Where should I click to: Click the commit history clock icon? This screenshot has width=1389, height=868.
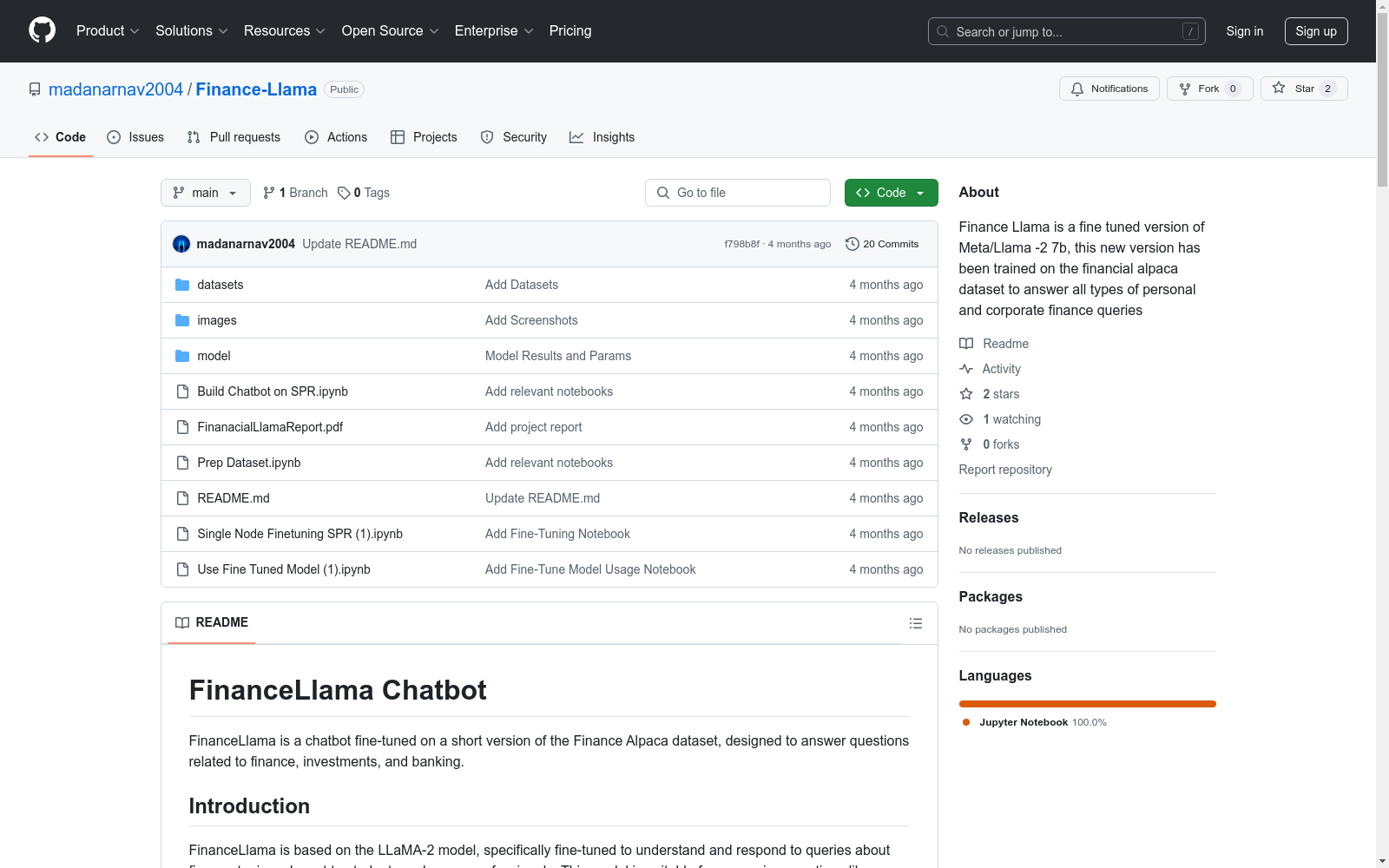pos(852,244)
